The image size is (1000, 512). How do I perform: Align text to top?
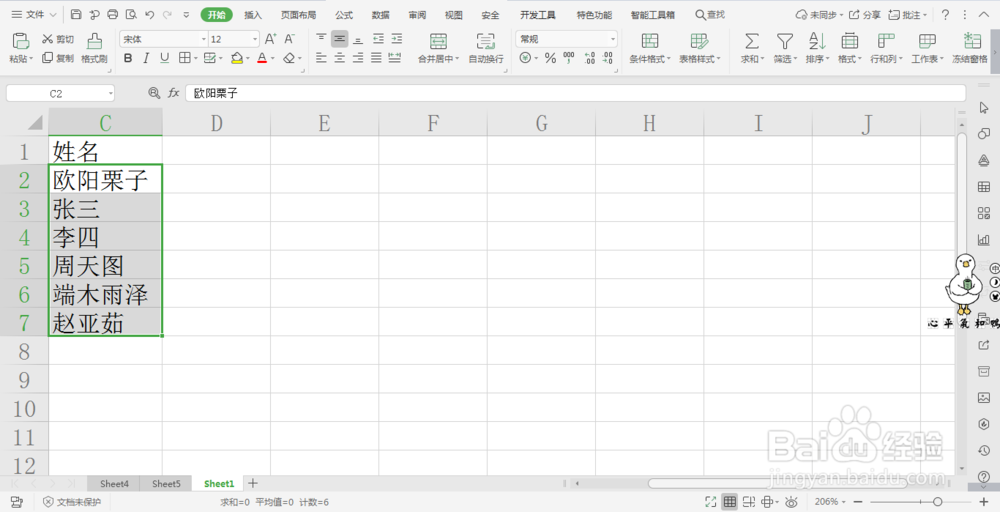pyautogui.click(x=321, y=39)
